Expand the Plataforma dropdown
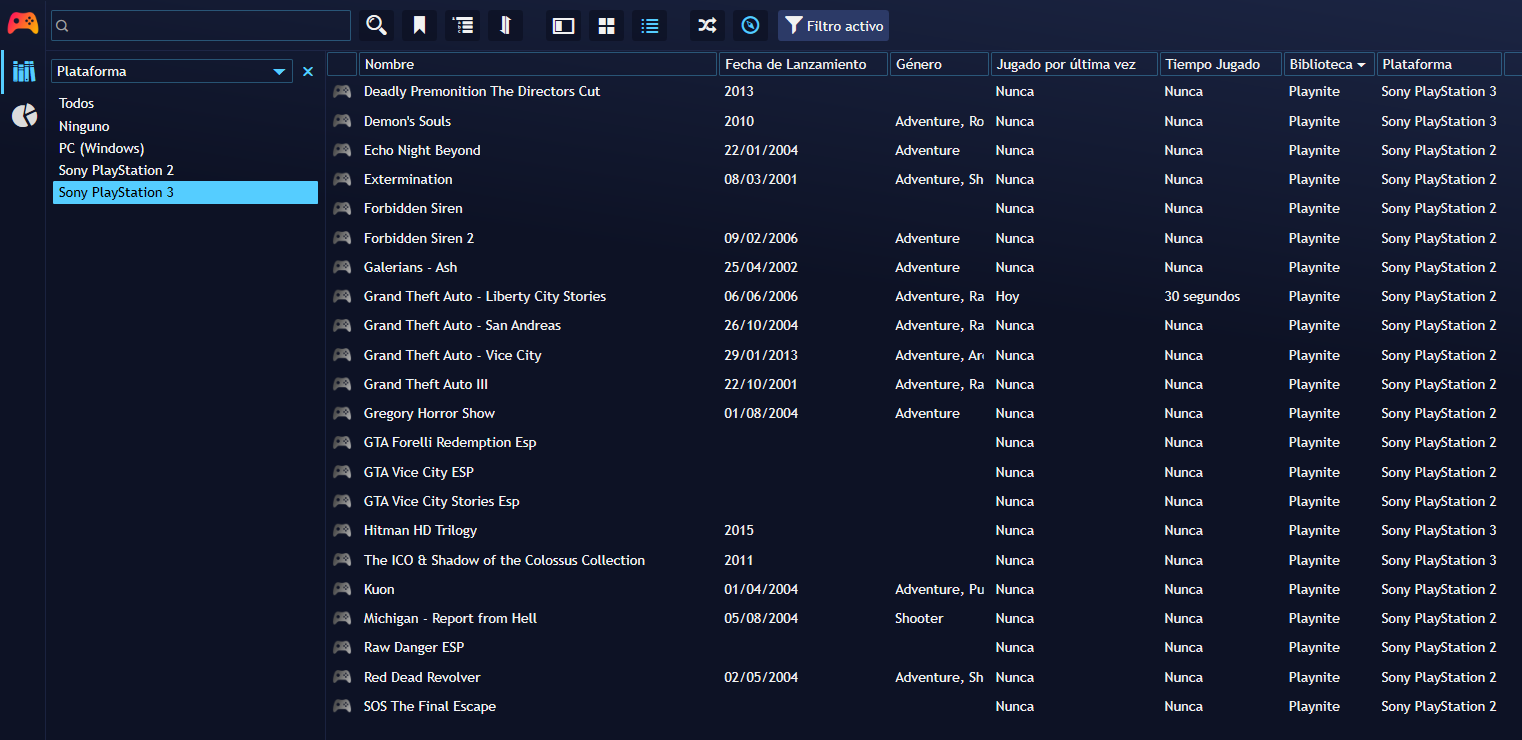1522x740 pixels. tap(279, 72)
